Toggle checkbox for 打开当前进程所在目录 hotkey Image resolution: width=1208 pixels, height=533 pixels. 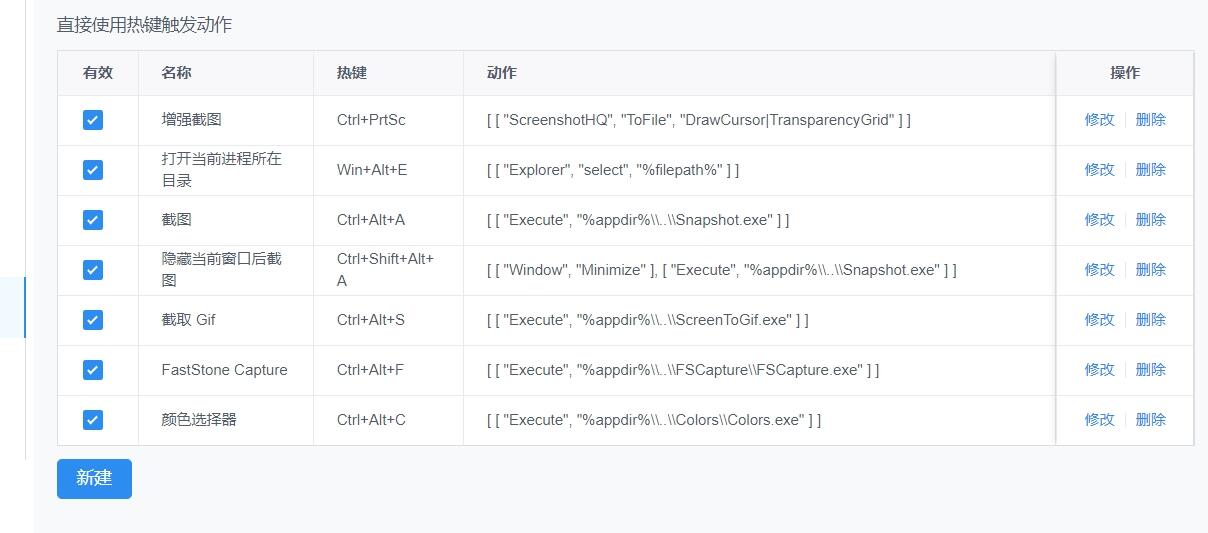(93, 170)
